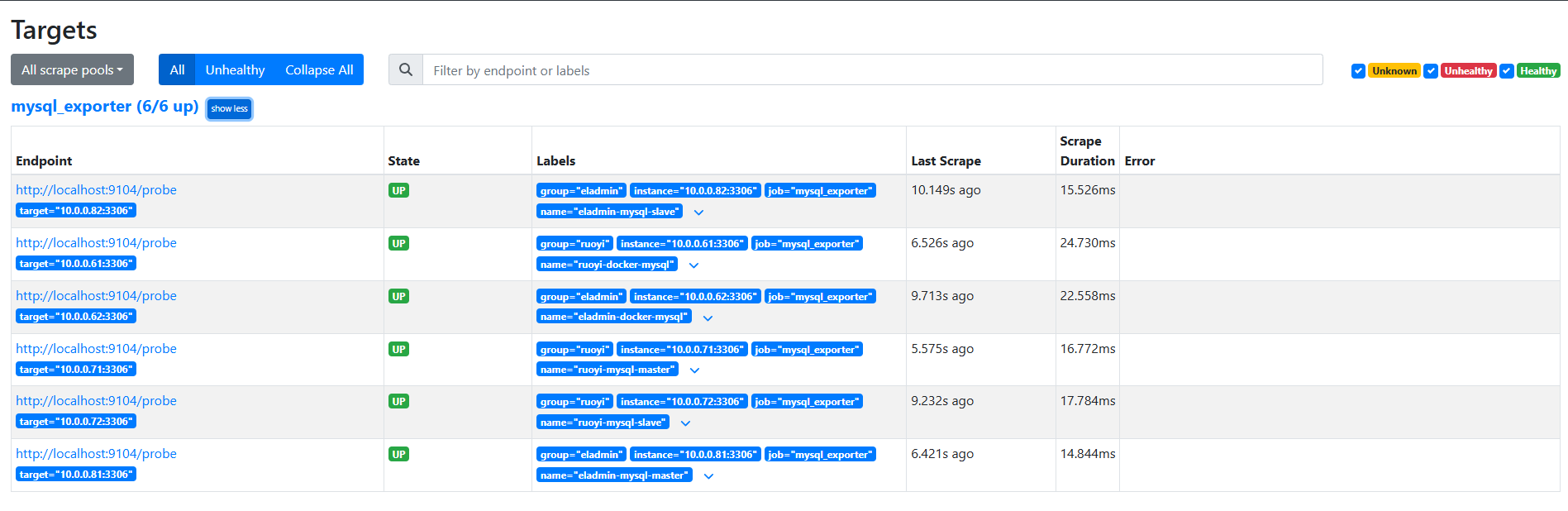Screen dimensions: 1568x511
Task: Toggle the Unknown filter checkbox
Action: click(1358, 71)
